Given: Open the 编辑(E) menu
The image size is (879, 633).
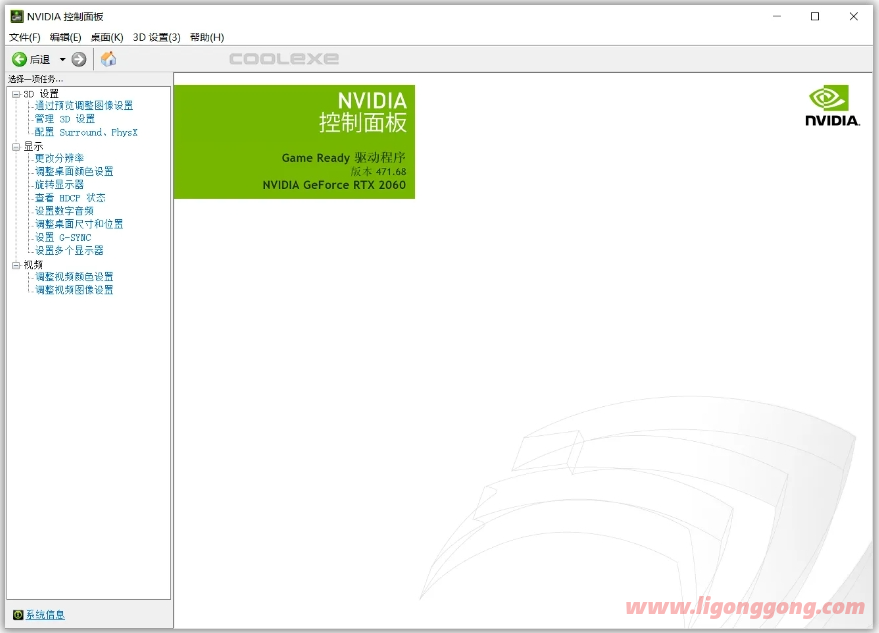Looking at the screenshot, I should (x=66, y=38).
